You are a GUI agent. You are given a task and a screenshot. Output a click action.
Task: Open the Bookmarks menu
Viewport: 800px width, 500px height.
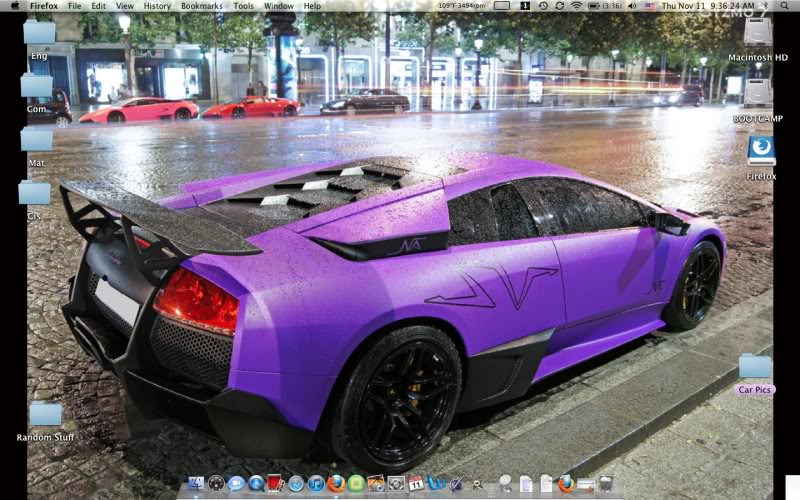202,6
